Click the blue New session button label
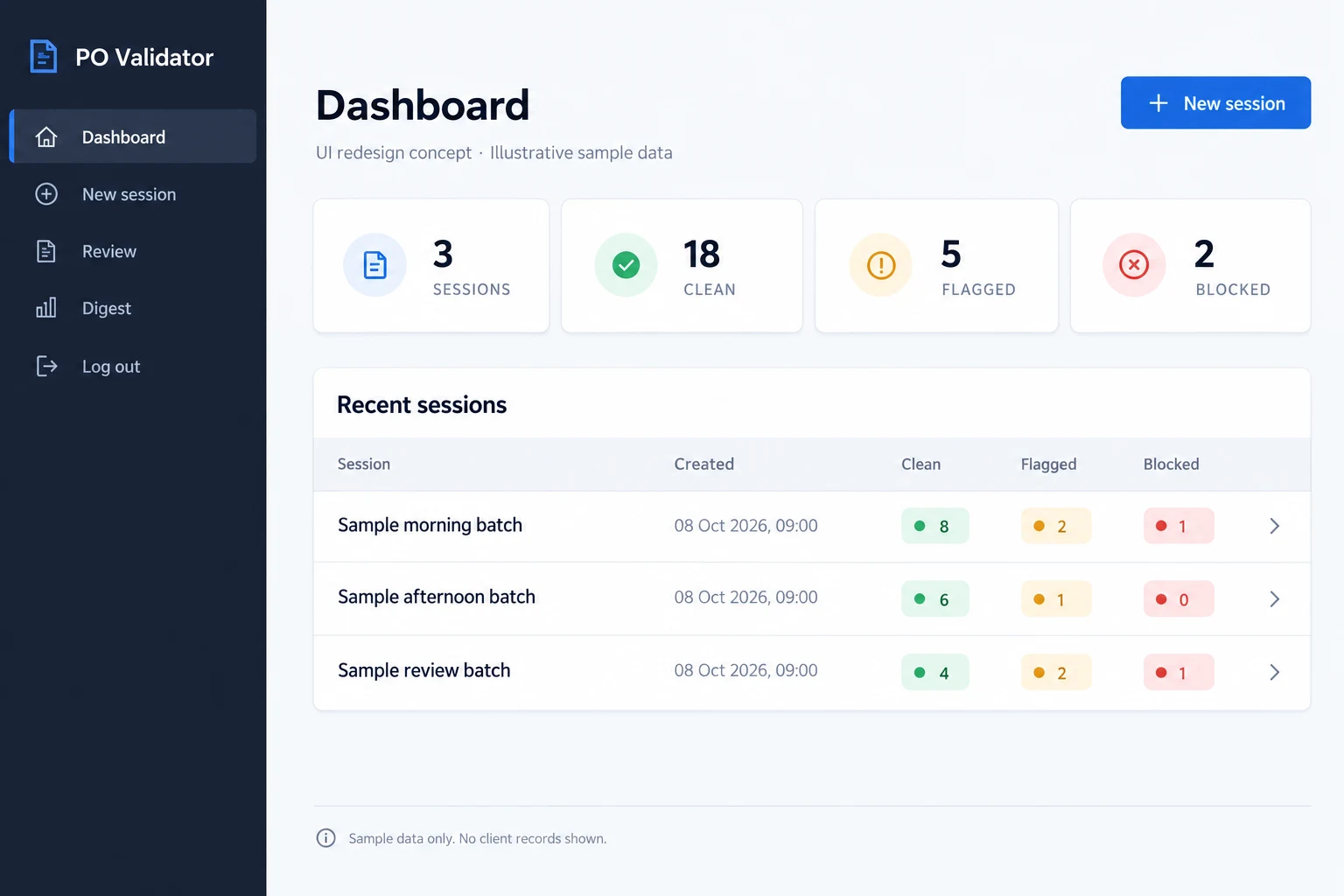1344x896 pixels. tap(1234, 103)
